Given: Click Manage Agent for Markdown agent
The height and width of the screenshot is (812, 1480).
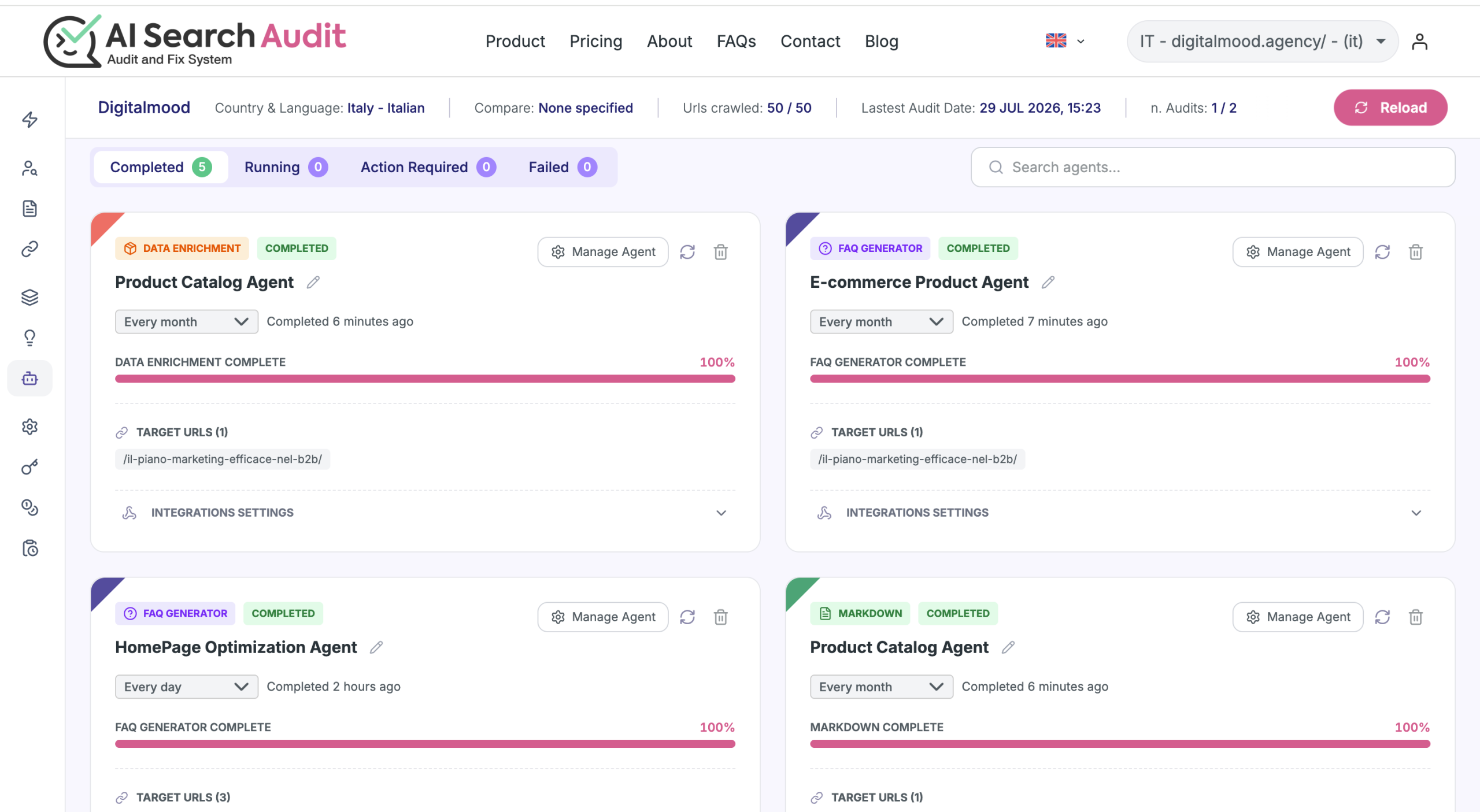Looking at the screenshot, I should click(x=1298, y=617).
